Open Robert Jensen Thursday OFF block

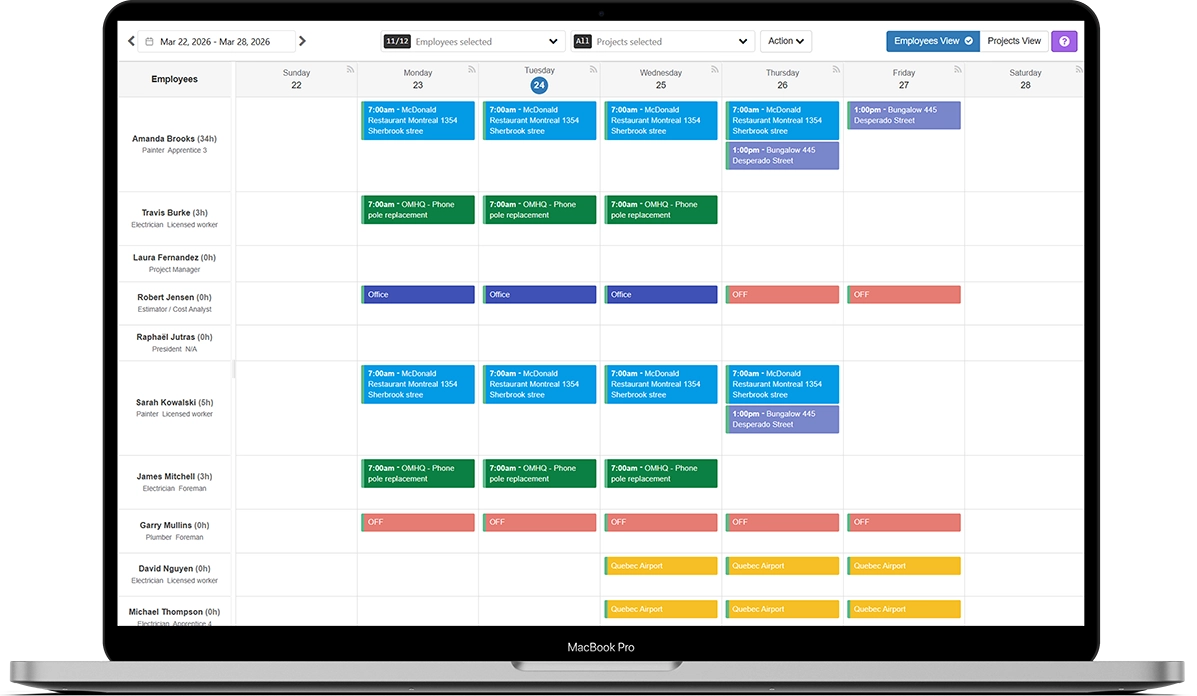[782, 295]
